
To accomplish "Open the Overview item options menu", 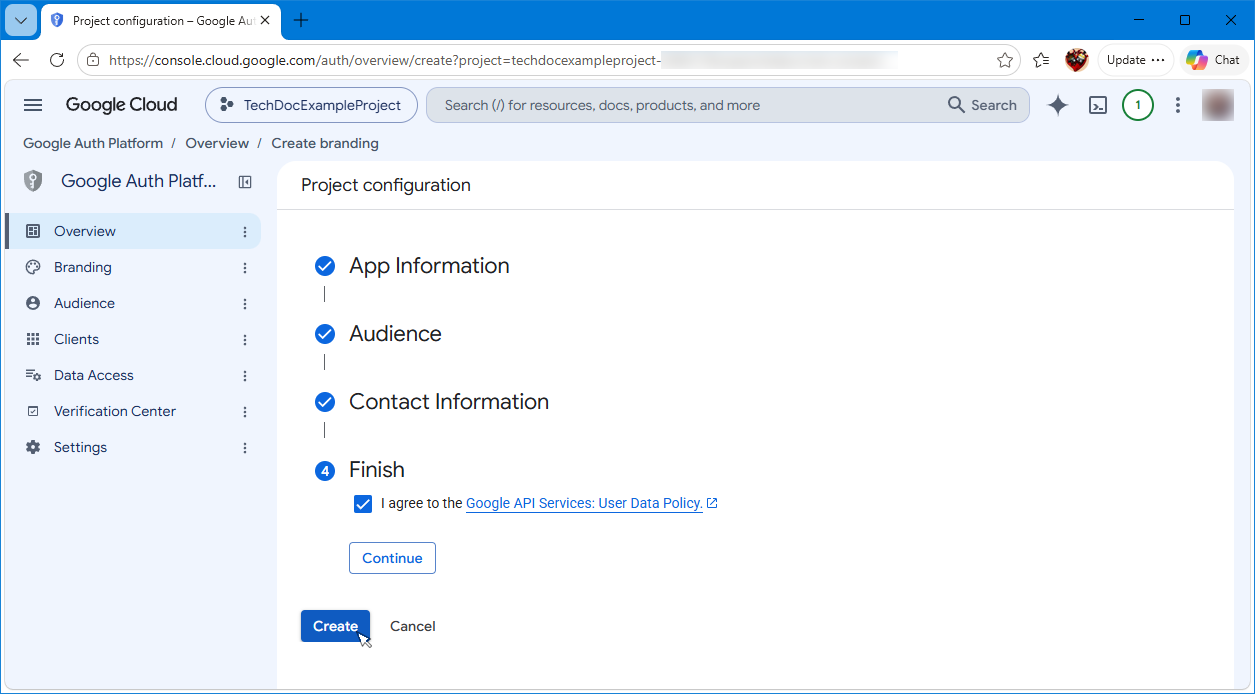I will pyautogui.click(x=245, y=231).
